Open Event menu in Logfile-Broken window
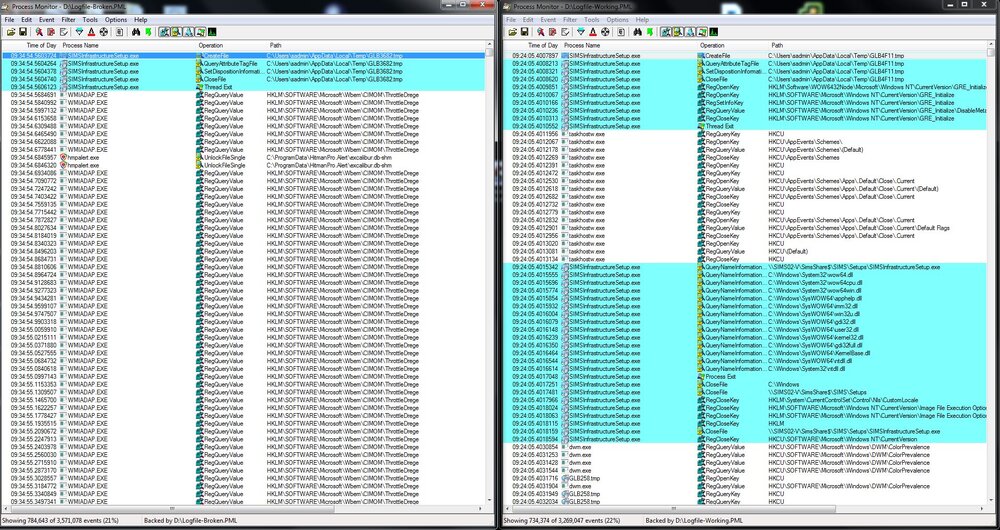1000x530 pixels. 47,20
